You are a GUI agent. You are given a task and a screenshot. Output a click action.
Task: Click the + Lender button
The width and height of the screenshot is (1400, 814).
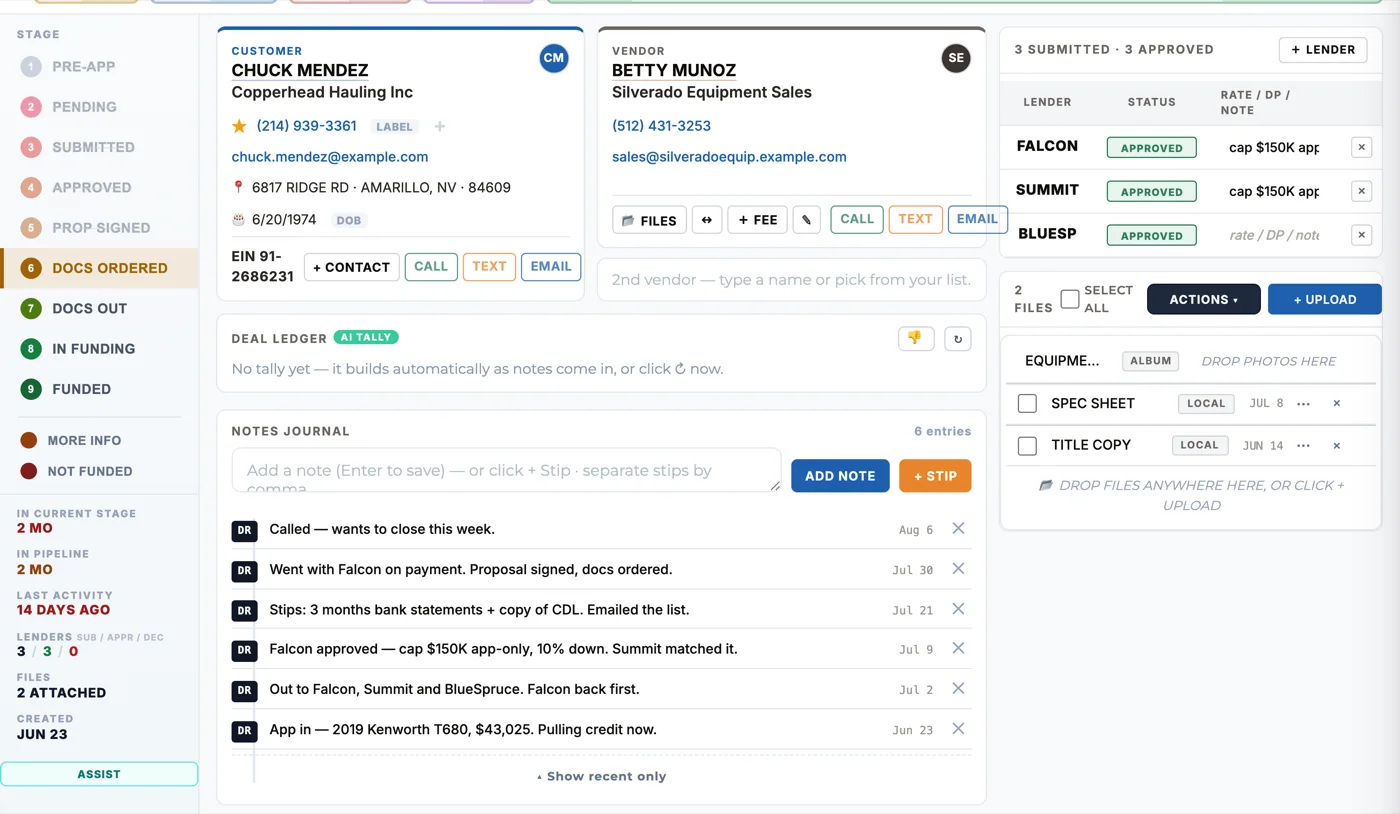[x=1323, y=49]
